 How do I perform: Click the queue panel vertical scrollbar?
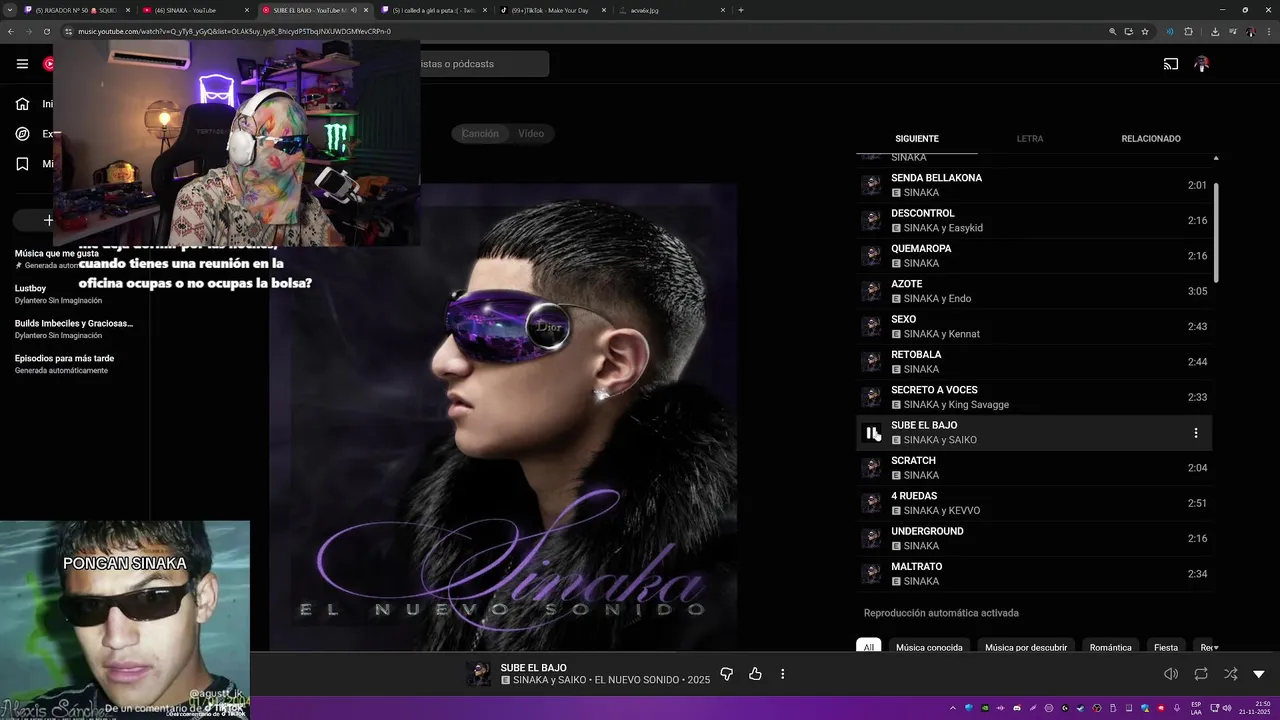click(x=1216, y=232)
